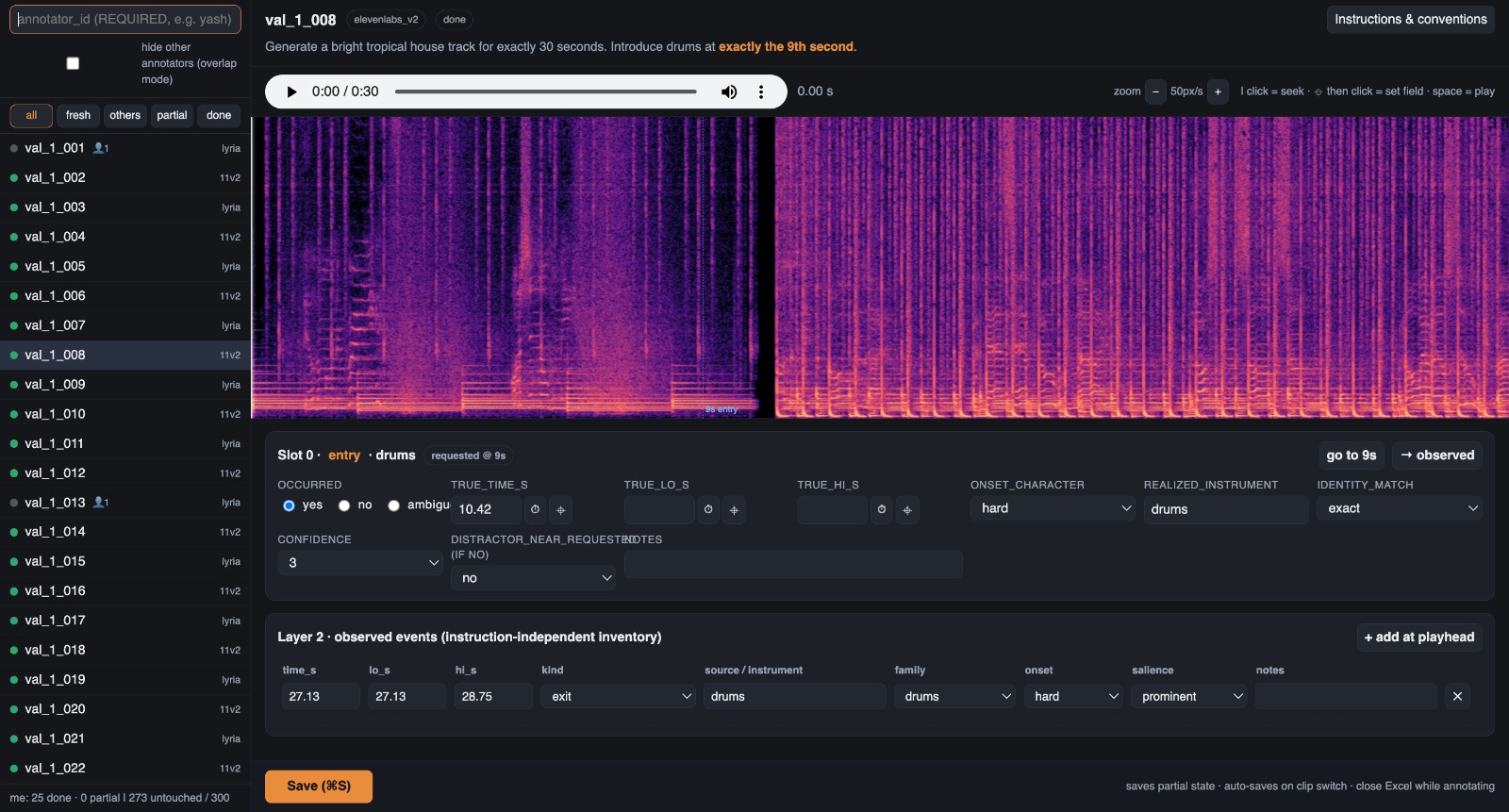Open the DISTRACTOR_NEAR_REQUESTED dropdown showing no
The width and height of the screenshot is (1509, 812).
tap(534, 578)
